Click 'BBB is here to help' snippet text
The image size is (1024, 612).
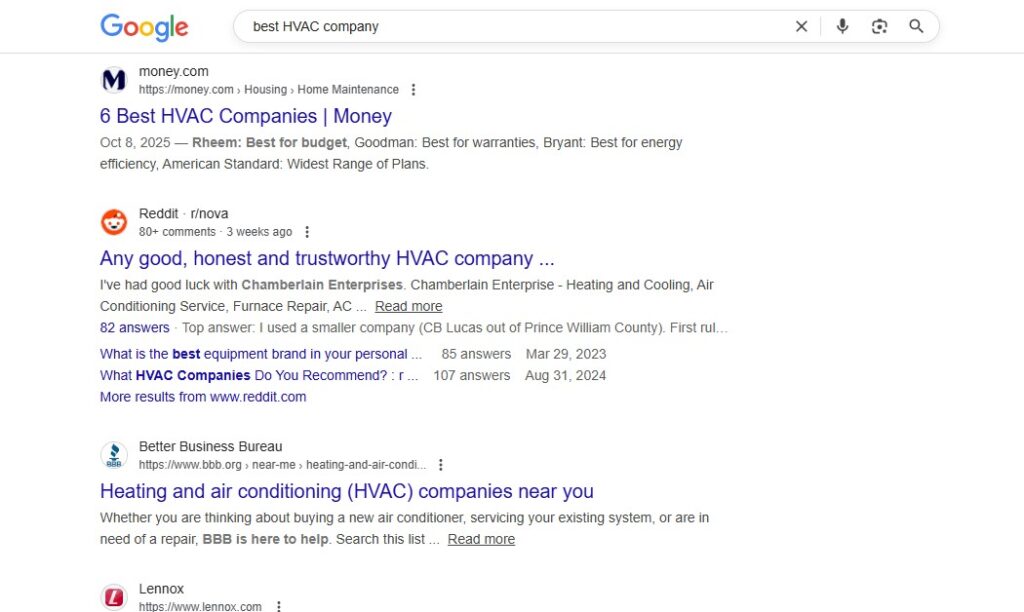point(265,540)
